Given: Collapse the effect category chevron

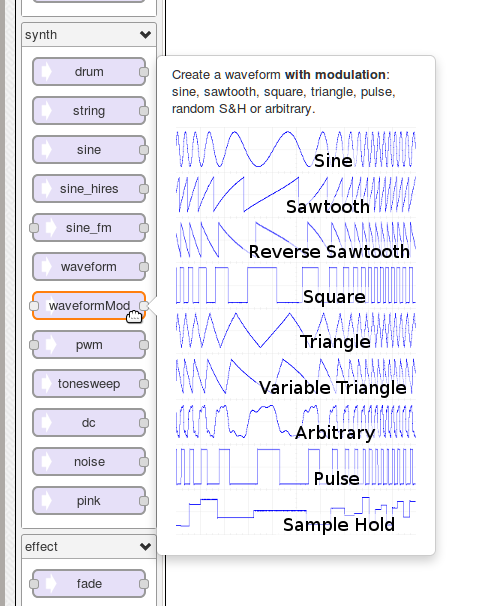Looking at the screenshot, I should click(x=145, y=546).
